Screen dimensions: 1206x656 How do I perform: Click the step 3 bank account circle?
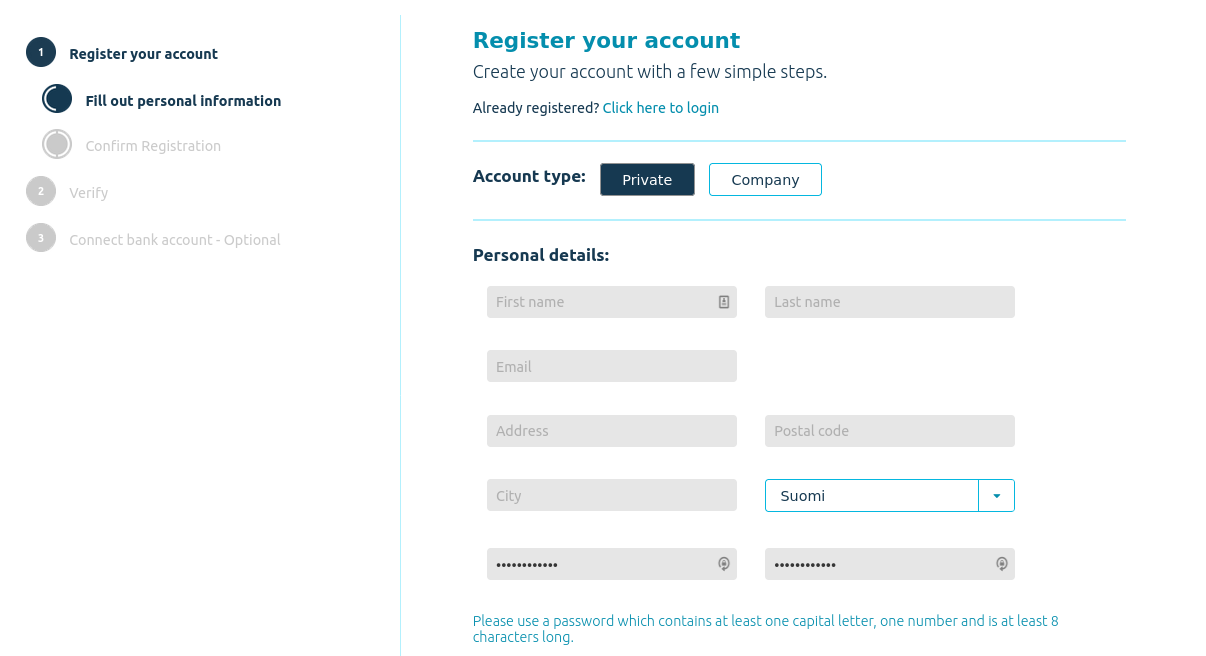click(41, 238)
